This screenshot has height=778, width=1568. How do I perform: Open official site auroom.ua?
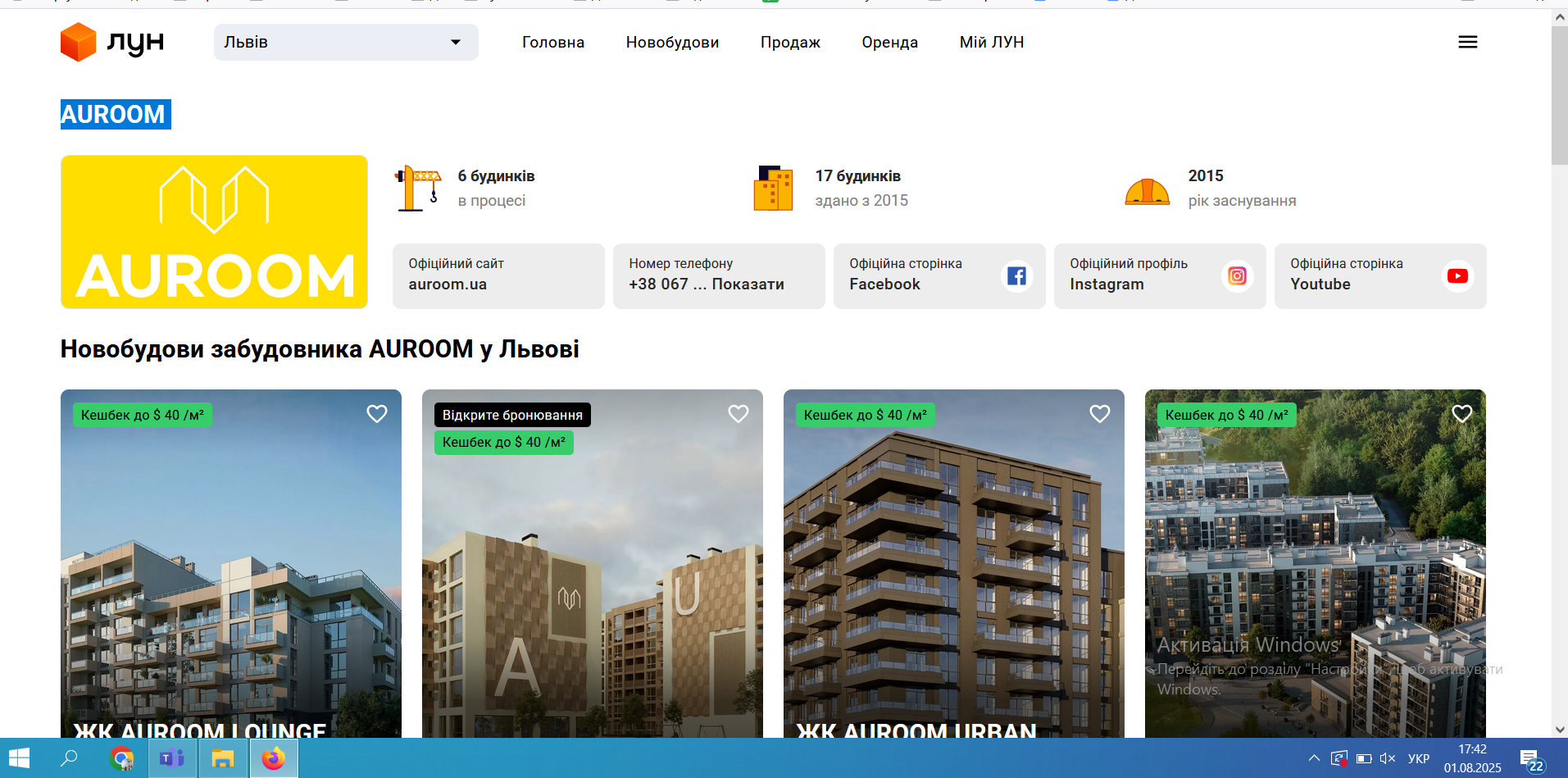pos(498,276)
